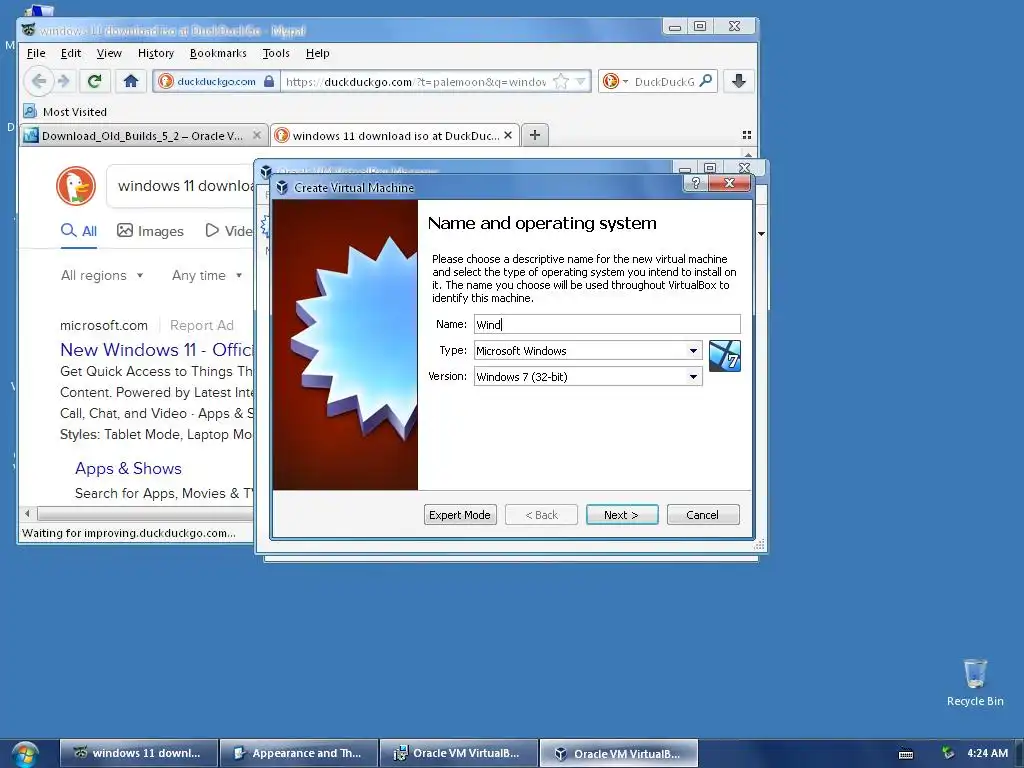1024x768 pixels.
Task: Click the microsoft.com result domain
Action: (103, 325)
